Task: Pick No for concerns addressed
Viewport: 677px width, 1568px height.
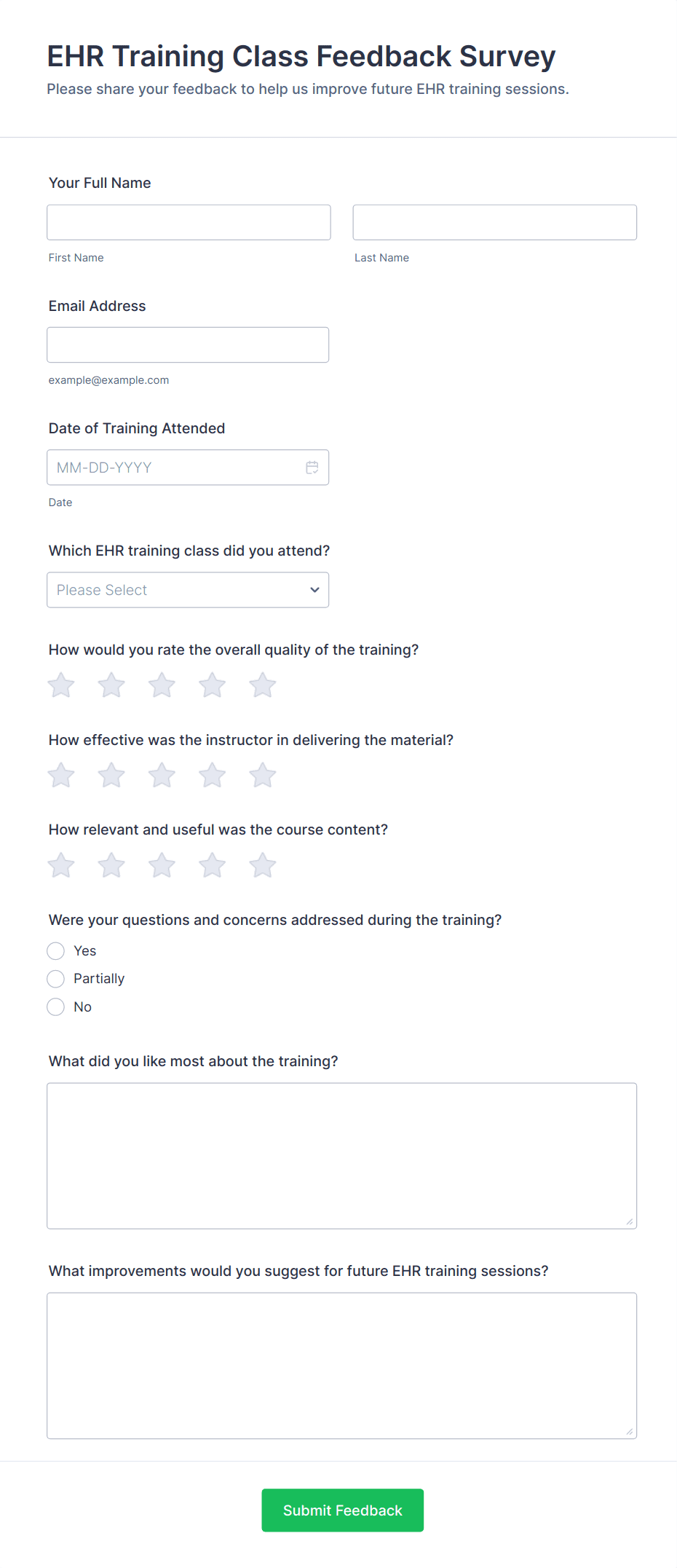Action: coord(56,1007)
